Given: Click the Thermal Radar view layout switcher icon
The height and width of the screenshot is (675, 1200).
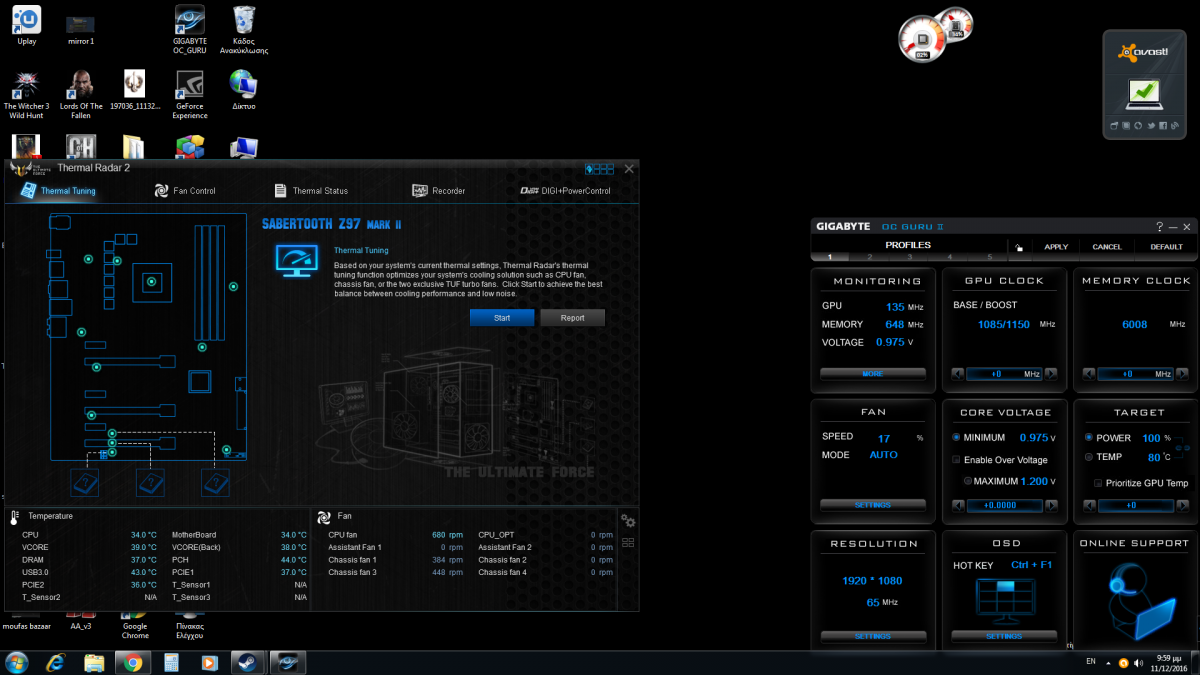Looking at the screenshot, I should (x=599, y=169).
